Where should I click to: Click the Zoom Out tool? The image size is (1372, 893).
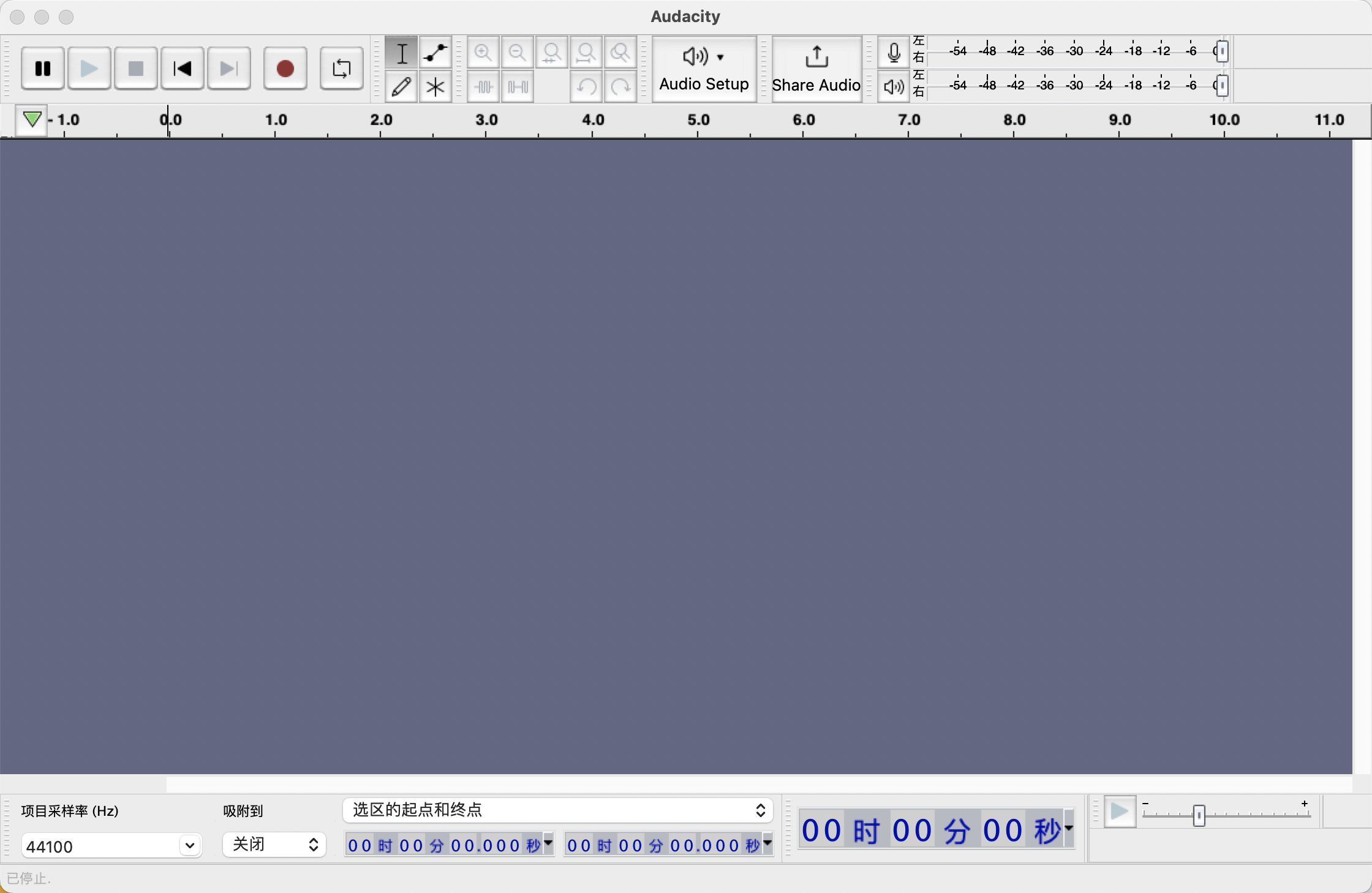click(517, 53)
